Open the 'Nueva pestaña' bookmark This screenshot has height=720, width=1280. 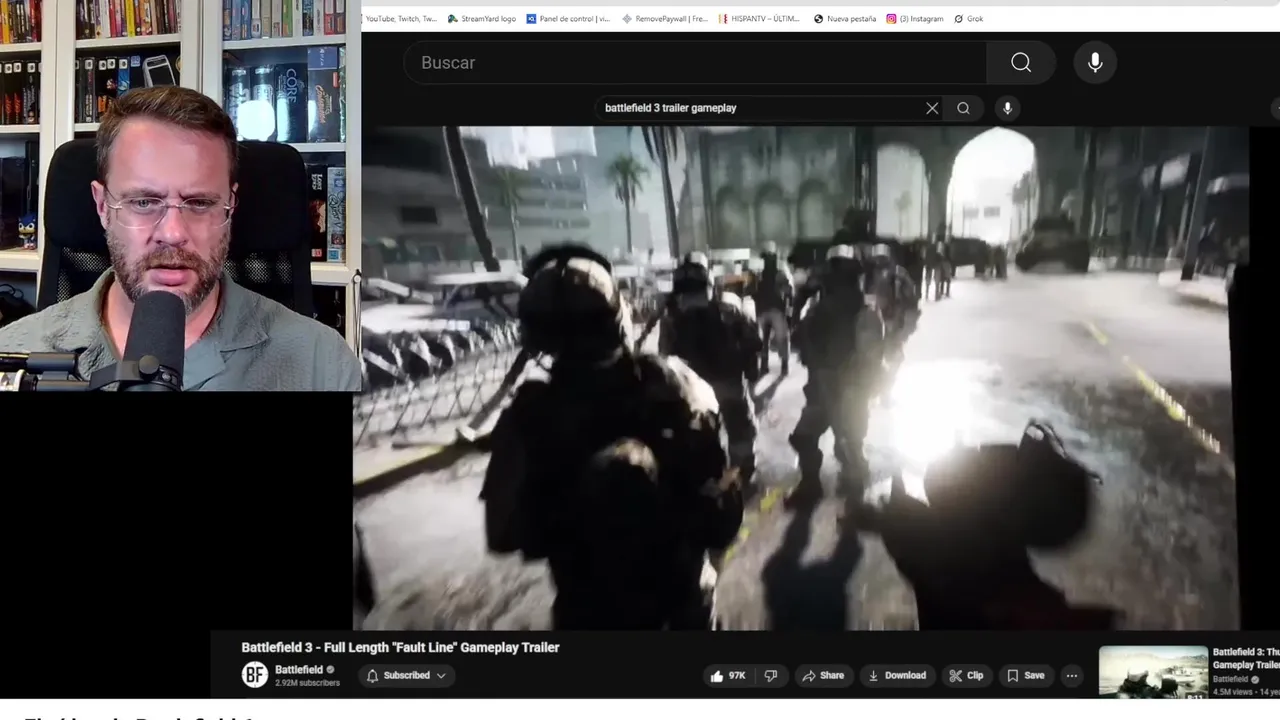(x=845, y=18)
